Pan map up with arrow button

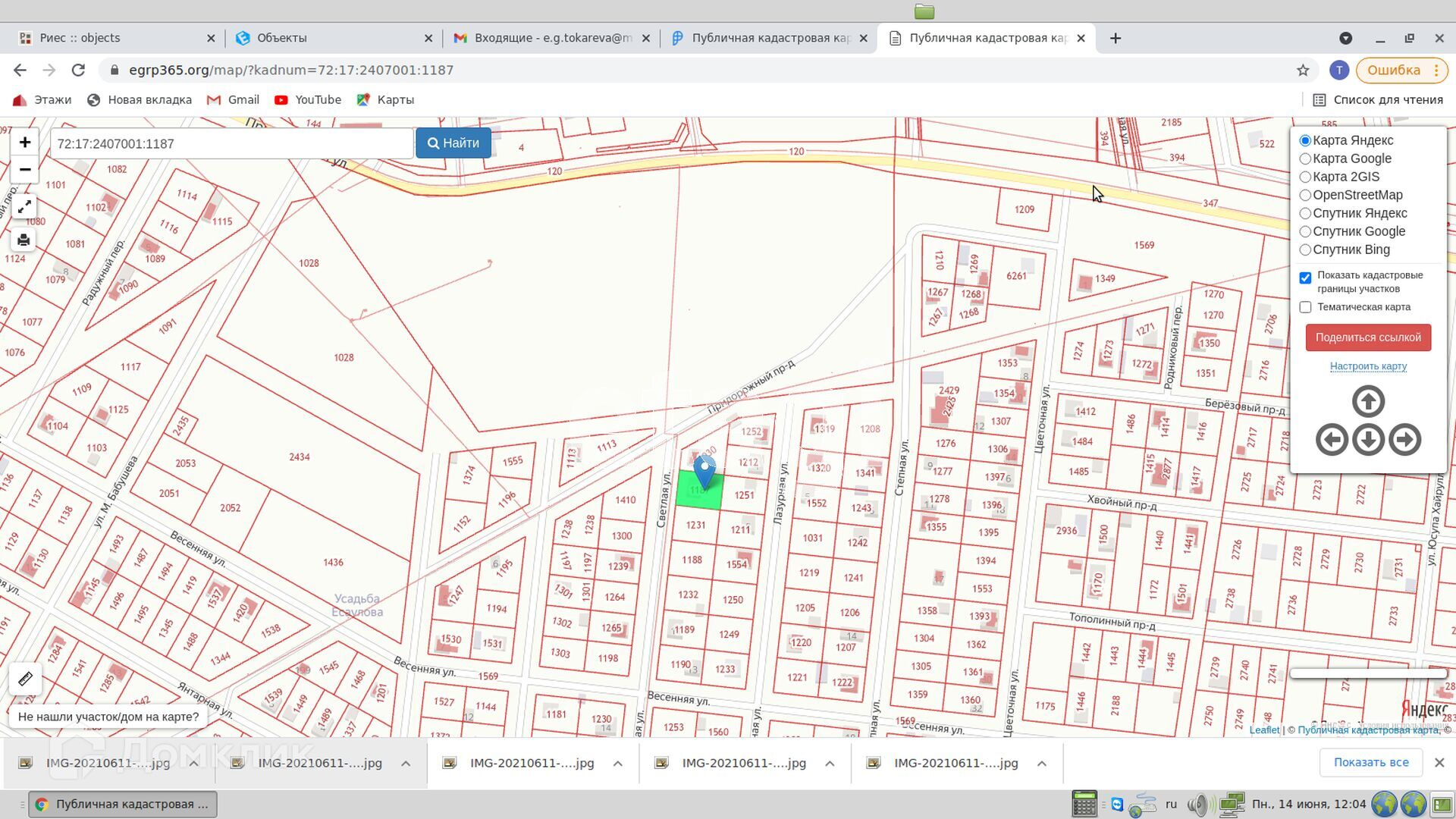[1368, 402]
